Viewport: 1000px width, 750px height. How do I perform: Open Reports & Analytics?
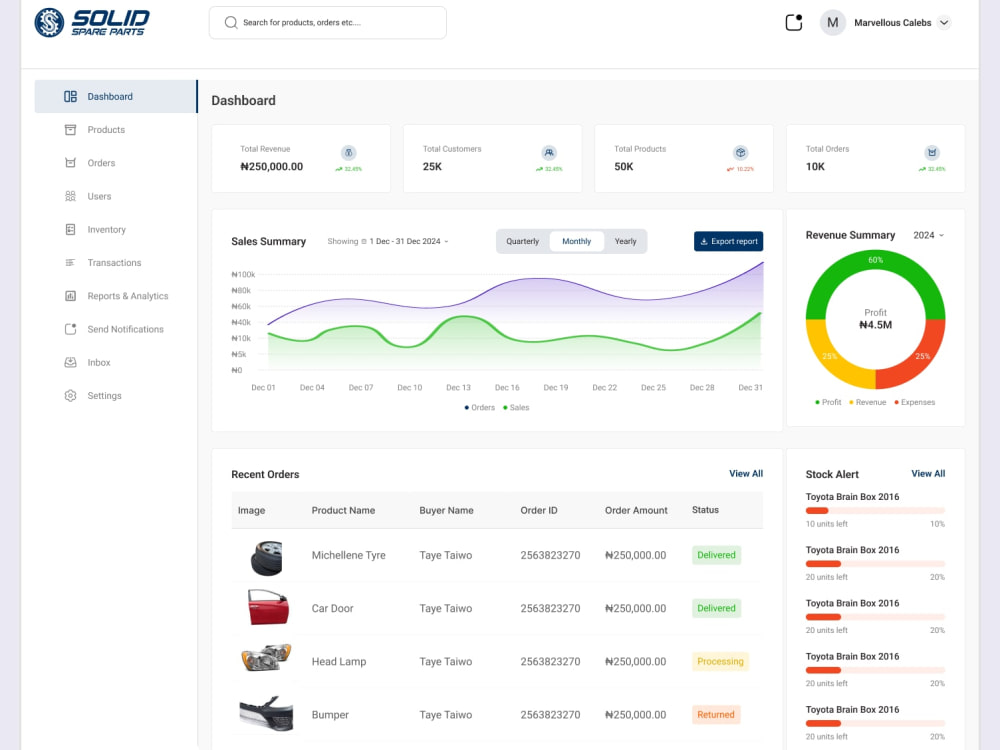coord(116,295)
